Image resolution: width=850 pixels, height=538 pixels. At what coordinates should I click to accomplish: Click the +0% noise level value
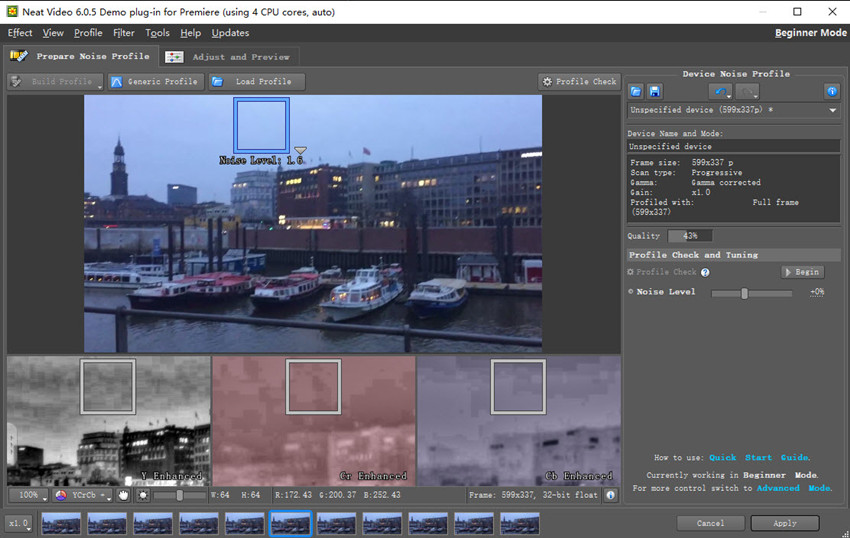pos(817,292)
